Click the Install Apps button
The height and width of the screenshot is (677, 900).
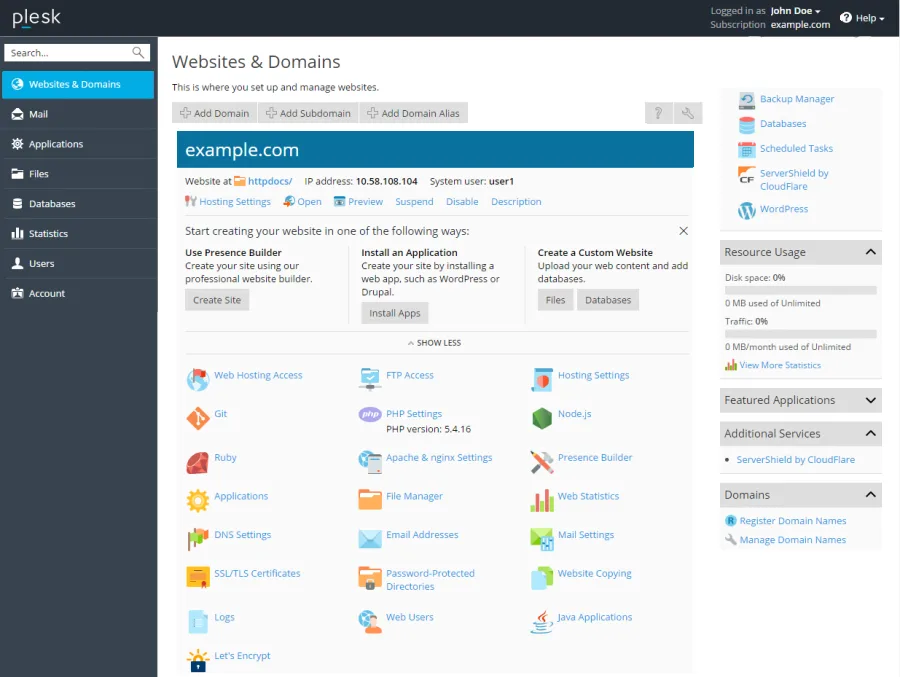[x=395, y=313]
